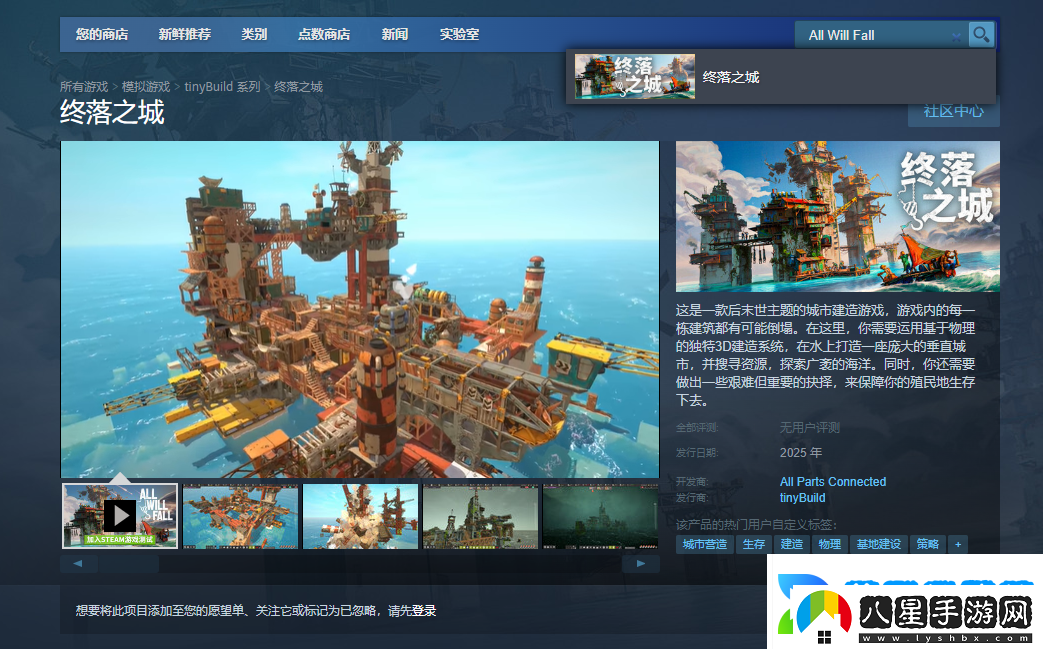Go to the 点数商店 tab
Screen dimensions: 1043x649
(x=324, y=34)
